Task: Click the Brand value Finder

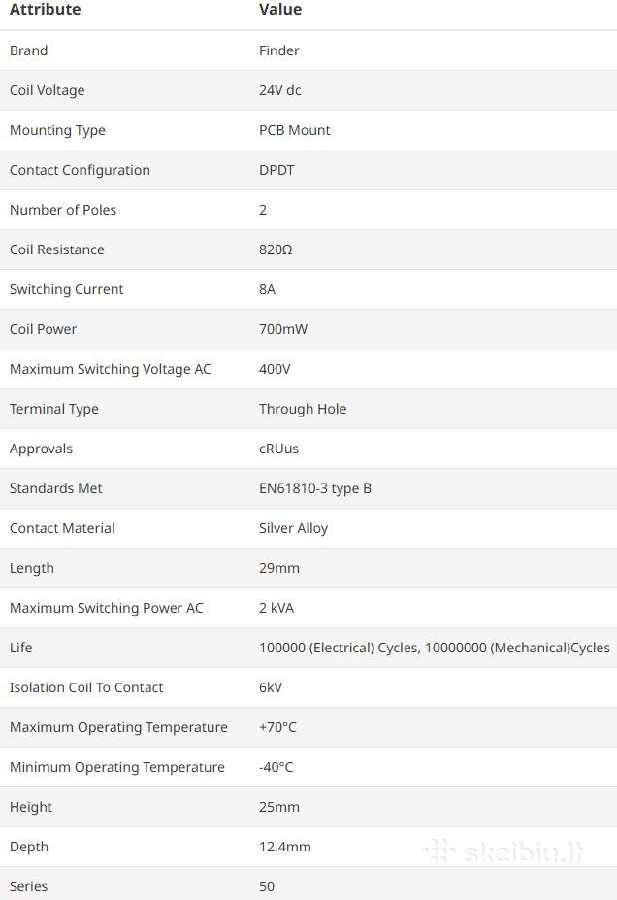Action: pyautogui.click(x=279, y=51)
